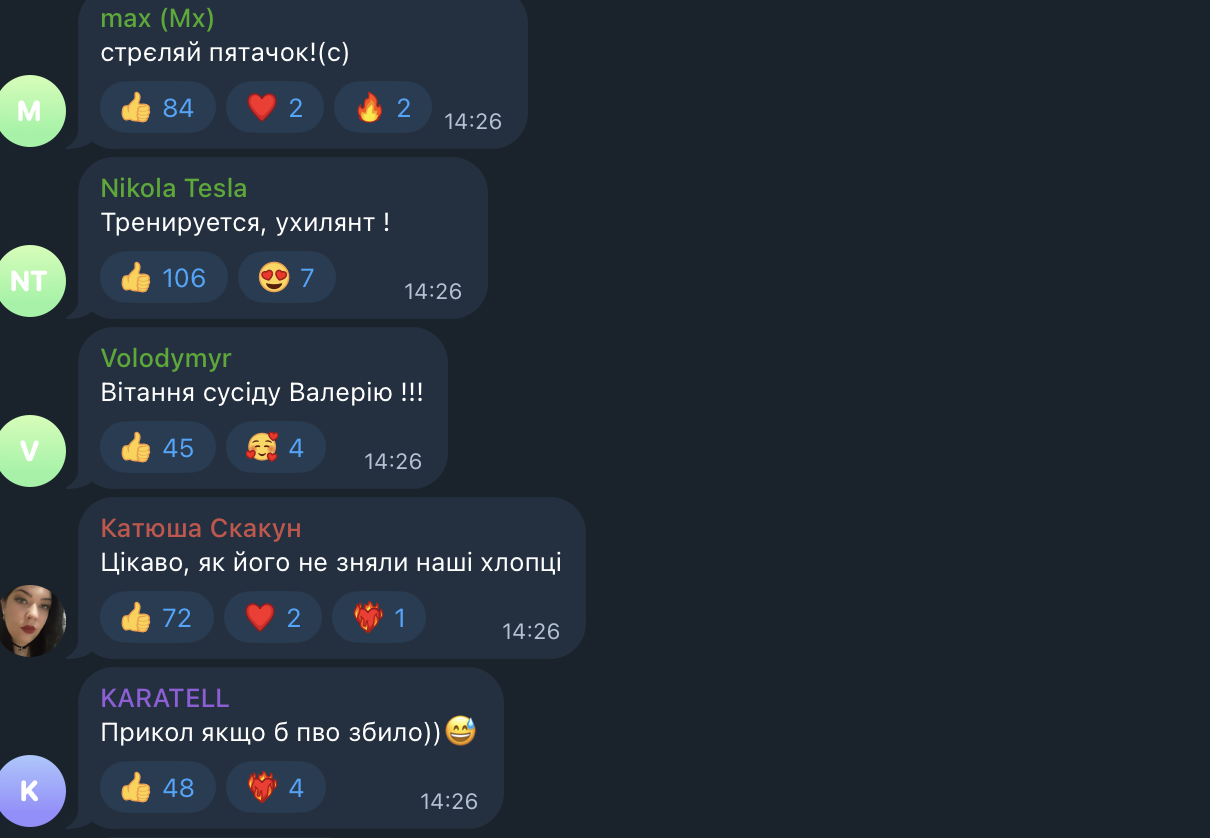Open Катюша Скакун's profile name link
The height and width of the screenshot is (838, 1210).
[x=201, y=528]
